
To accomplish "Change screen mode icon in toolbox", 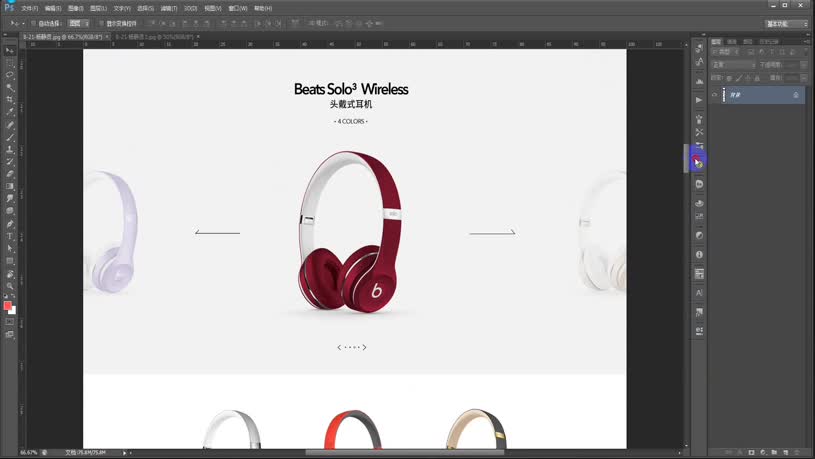I will [x=9, y=335].
